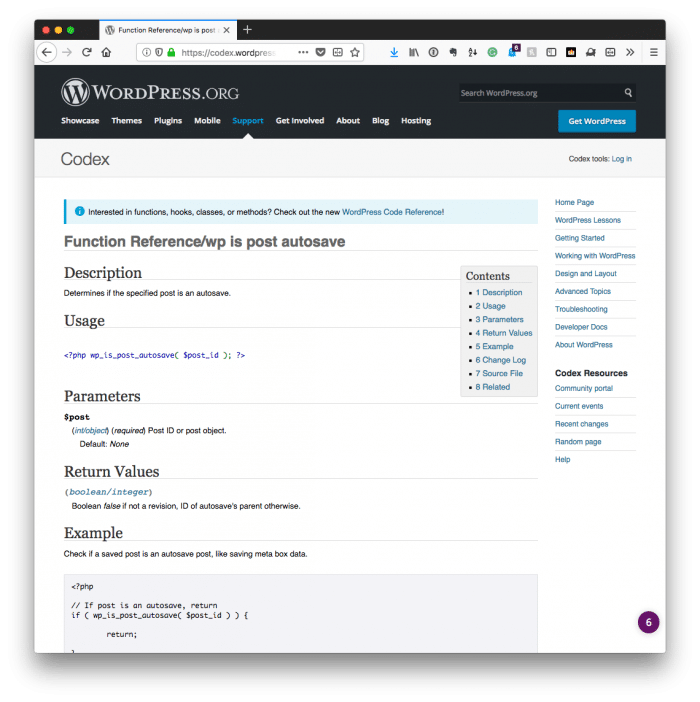Open the browser home page icon
Viewport: 700px width, 702px height.
107,52
